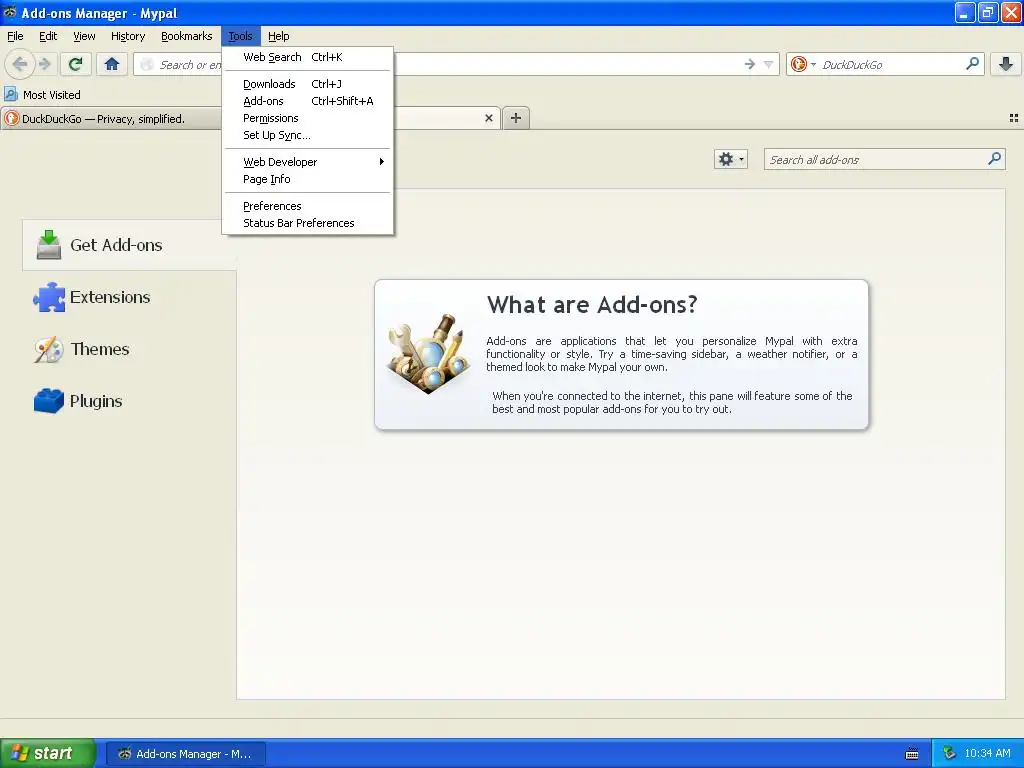Choose Status Bar Preferences menu item
Image resolution: width=1024 pixels, height=768 pixels.
coord(308,223)
